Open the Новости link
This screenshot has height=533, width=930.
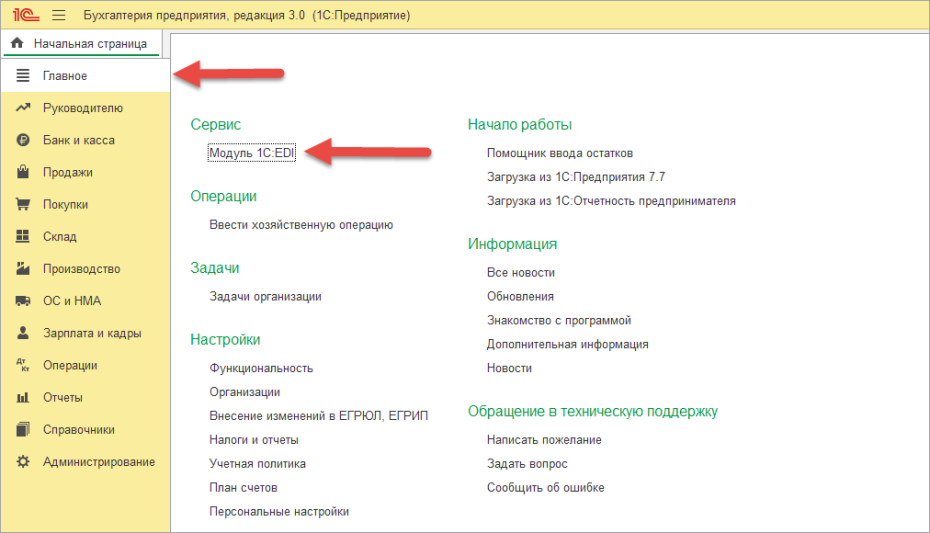(509, 368)
